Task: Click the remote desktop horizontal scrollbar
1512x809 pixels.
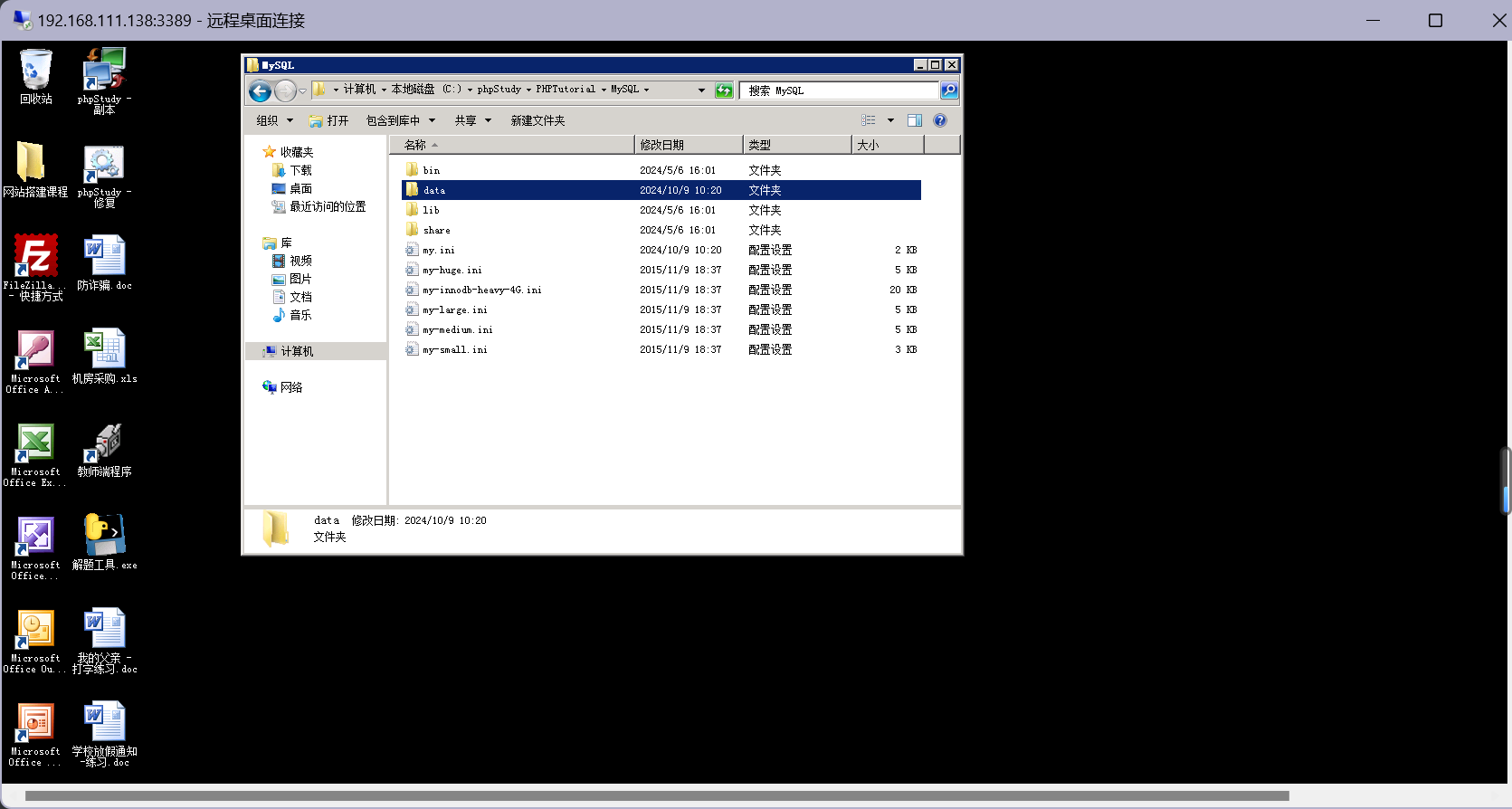Action: tap(657, 796)
